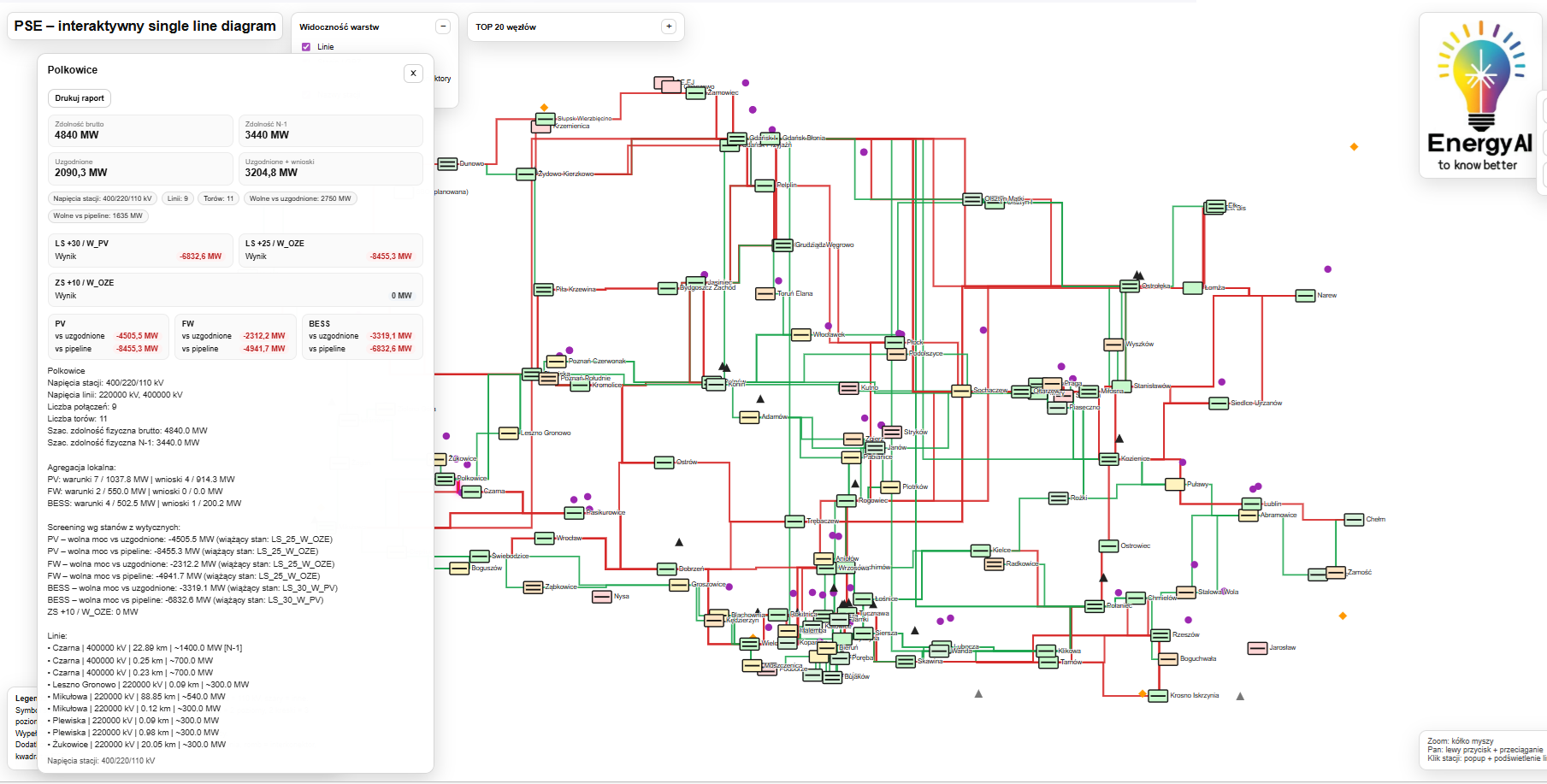Click the Rożki station symbol
Viewport: 1547px width, 784px height.
pyautogui.click(x=1058, y=498)
